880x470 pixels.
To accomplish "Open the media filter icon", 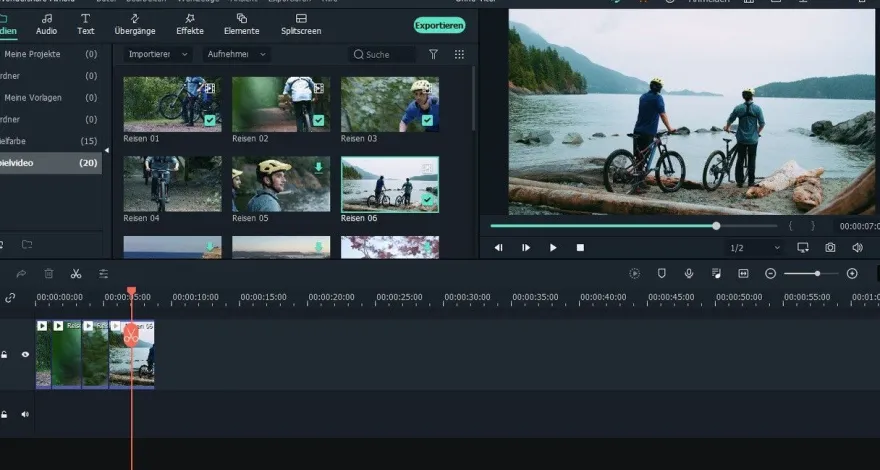I will (x=433, y=54).
